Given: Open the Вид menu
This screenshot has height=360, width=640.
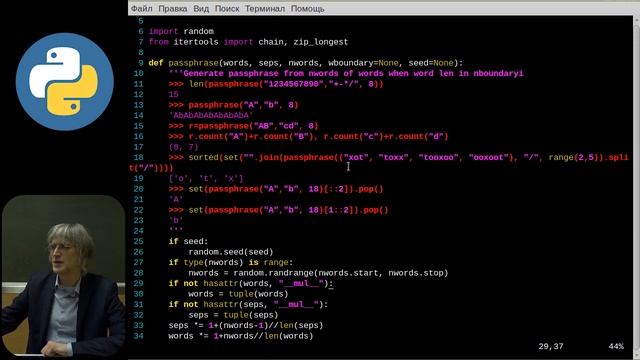Looking at the screenshot, I should (201, 9).
